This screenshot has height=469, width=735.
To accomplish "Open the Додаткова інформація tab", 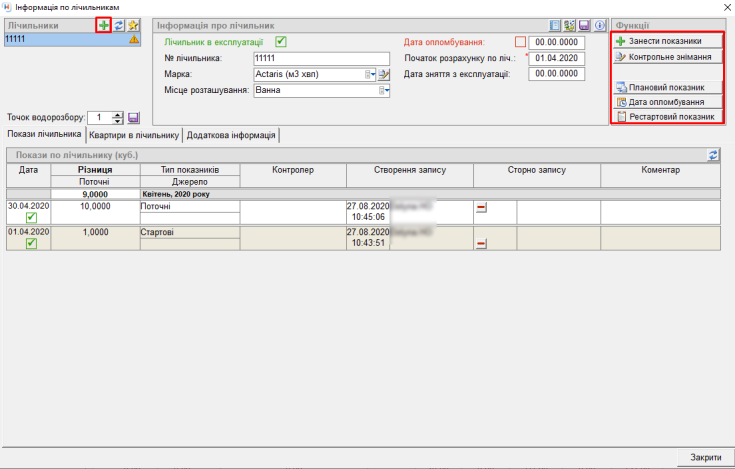I will (230, 135).
